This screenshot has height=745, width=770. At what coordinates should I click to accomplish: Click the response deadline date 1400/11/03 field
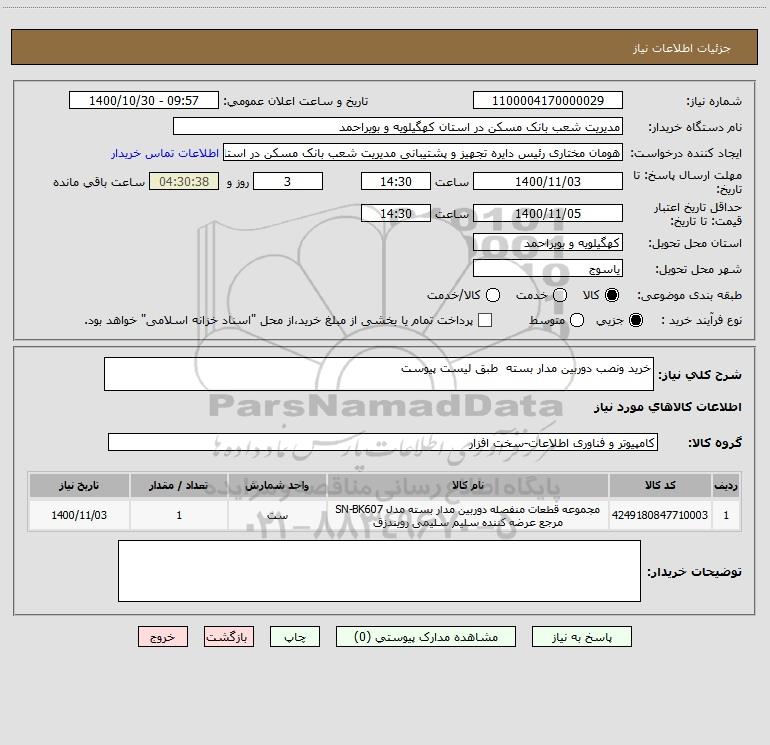point(548,181)
